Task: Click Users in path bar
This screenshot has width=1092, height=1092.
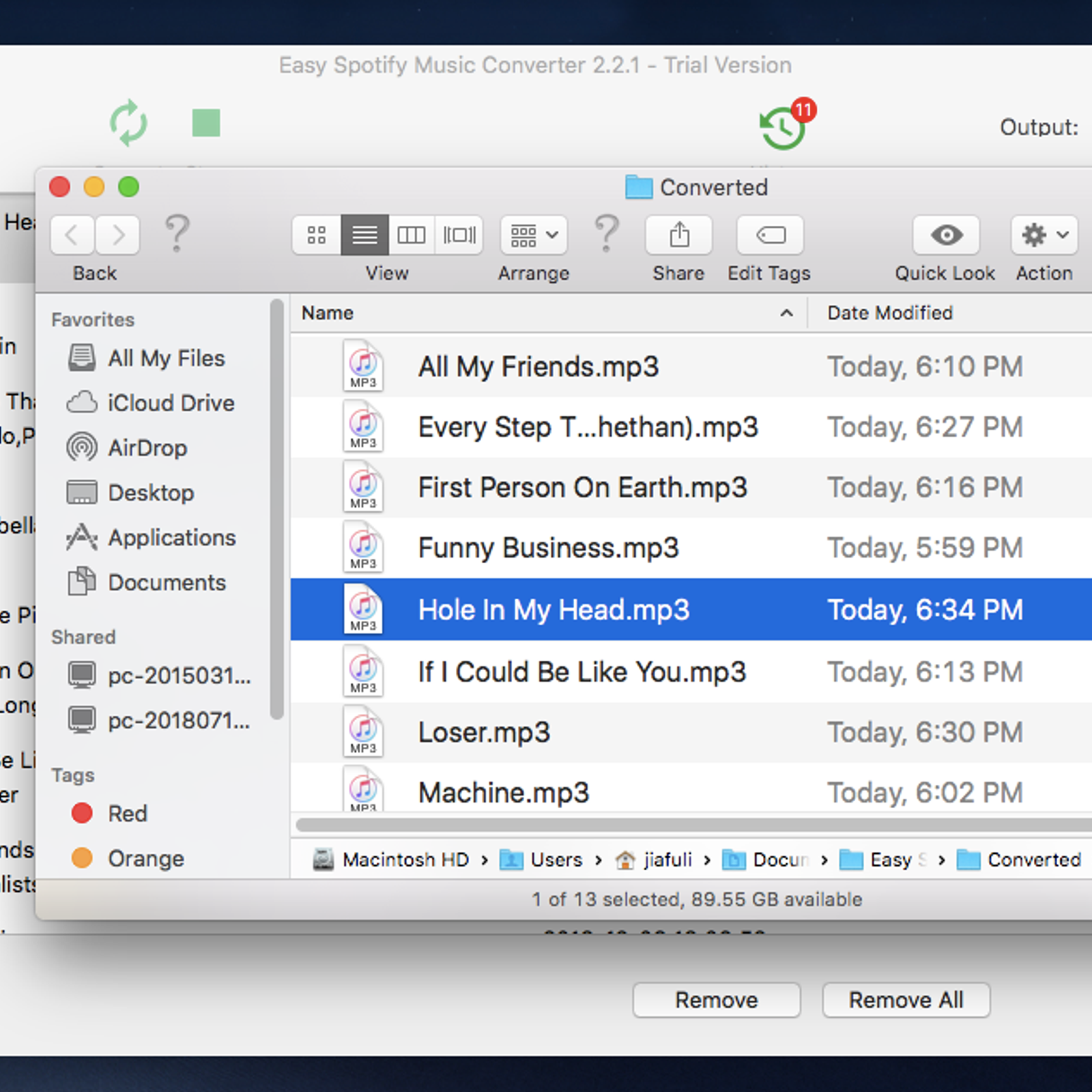Action: coord(541,859)
